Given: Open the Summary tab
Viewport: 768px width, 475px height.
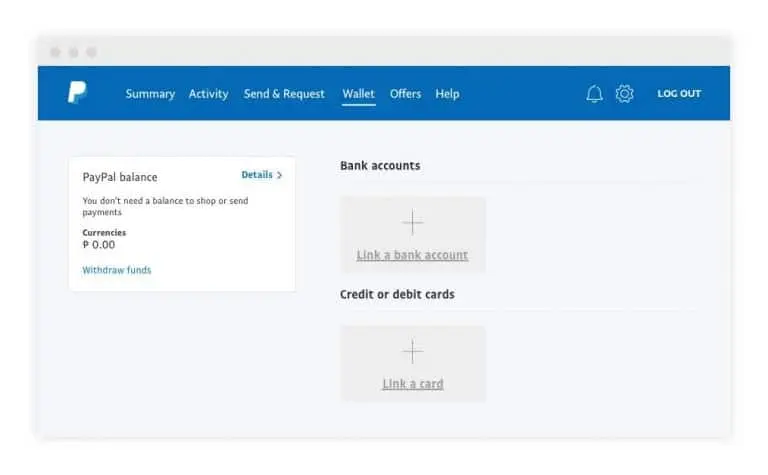Looking at the screenshot, I should (x=150, y=94).
